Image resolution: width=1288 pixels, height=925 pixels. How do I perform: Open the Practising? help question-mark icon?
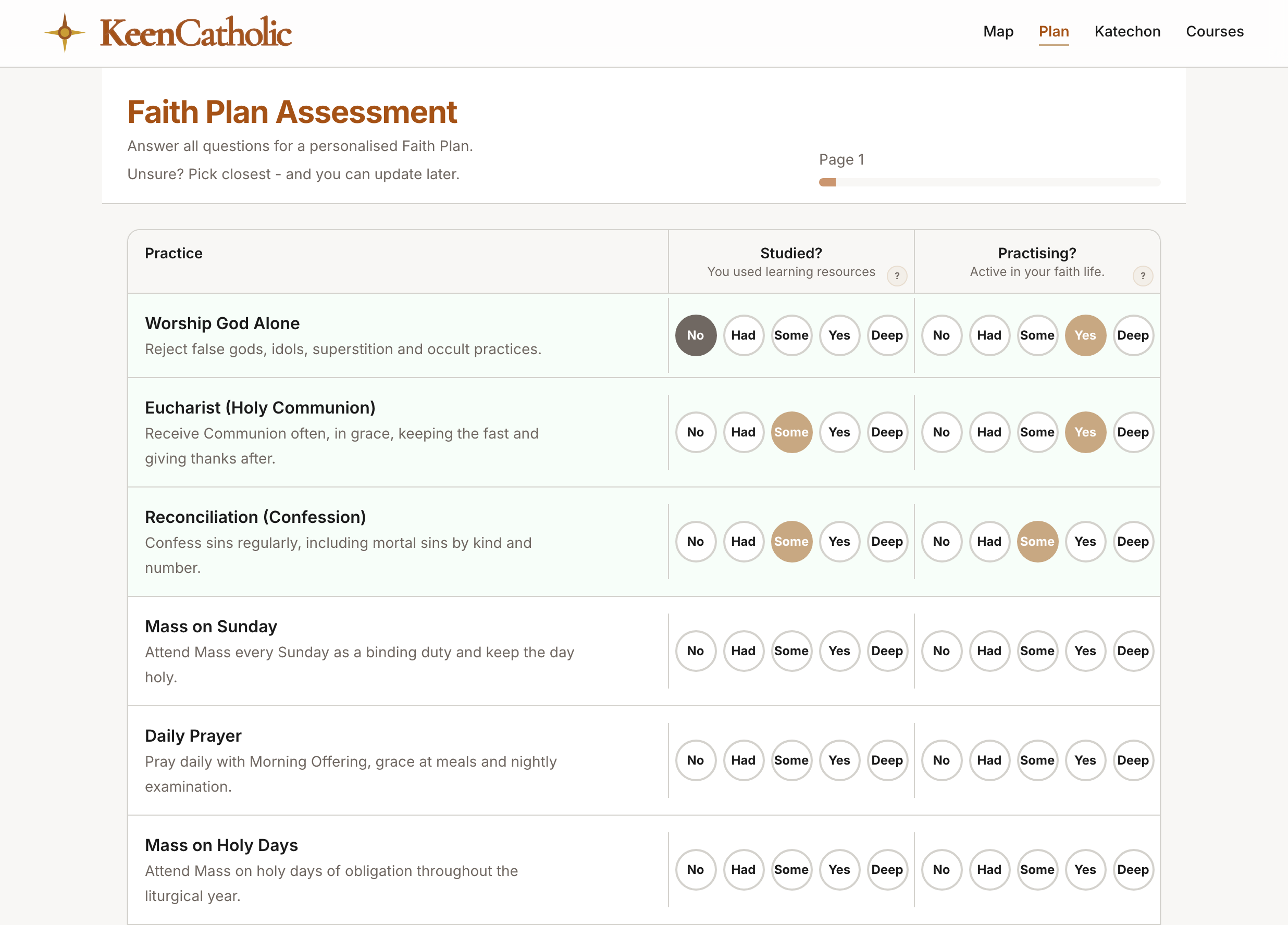click(x=1143, y=276)
